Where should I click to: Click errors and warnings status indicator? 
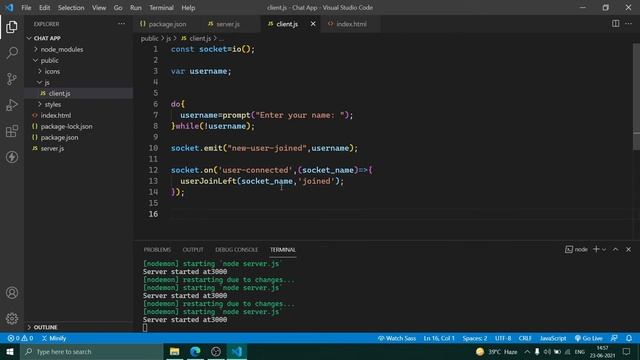click(x=20, y=338)
